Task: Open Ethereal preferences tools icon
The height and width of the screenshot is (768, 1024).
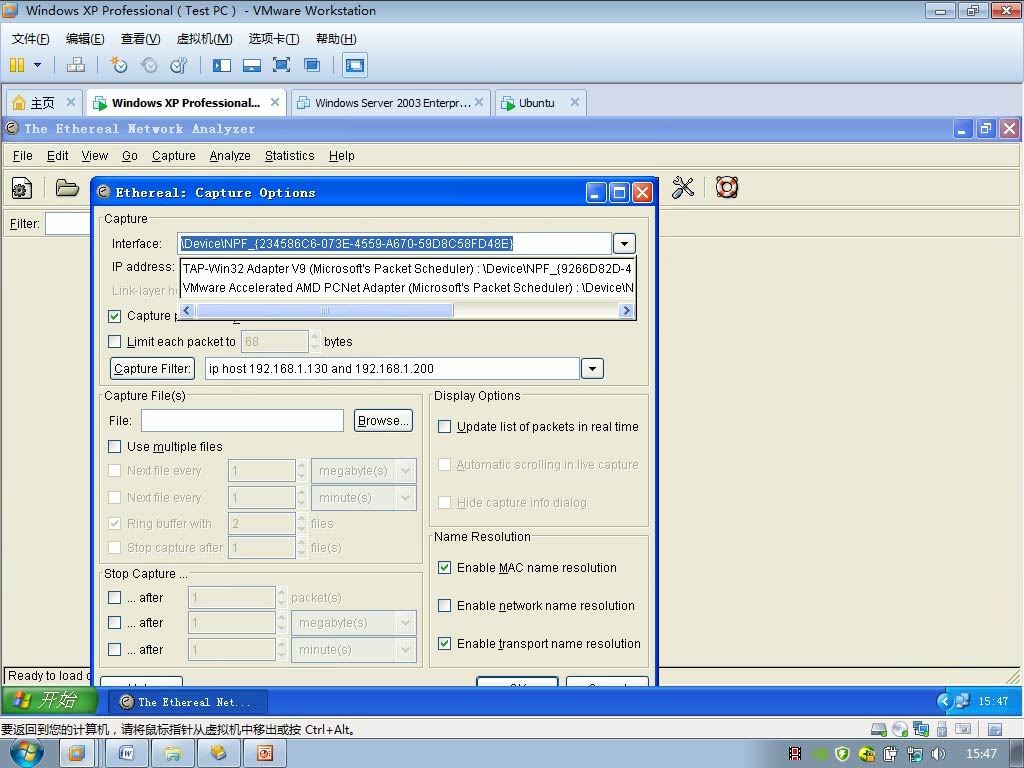Action: [x=682, y=187]
